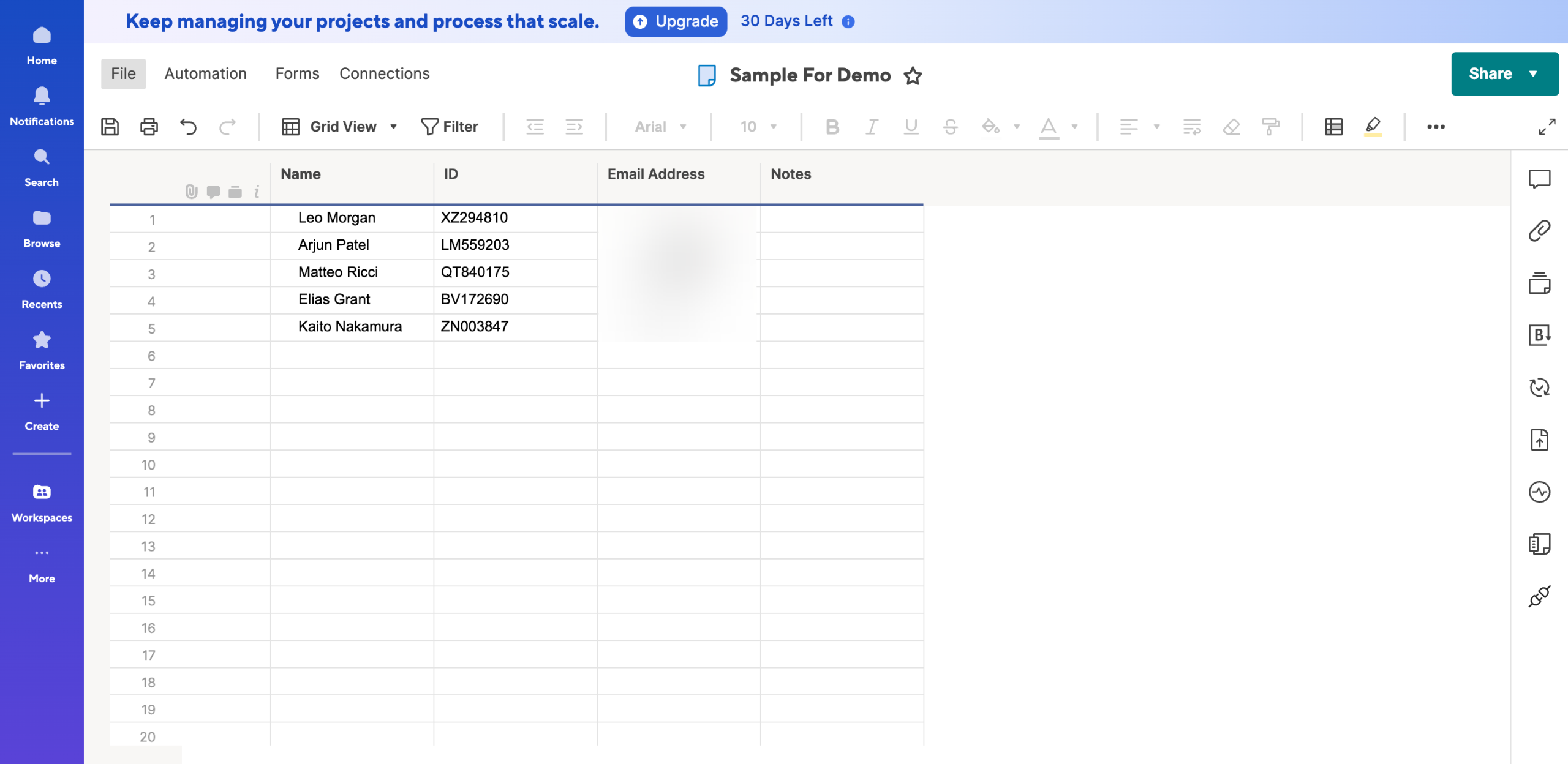This screenshot has height=764, width=1568.
Task: Toggle bold formatting
Action: tap(832, 127)
